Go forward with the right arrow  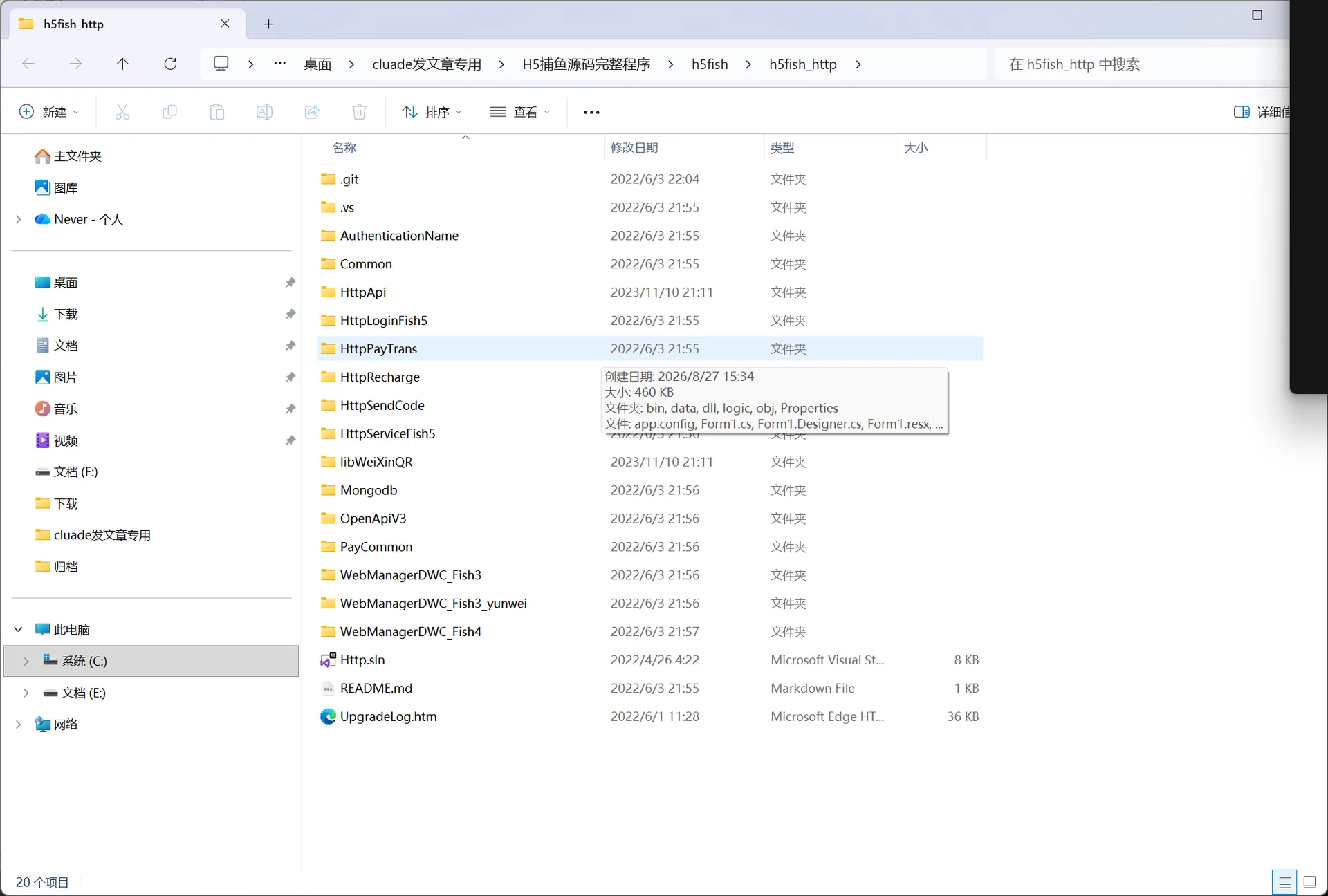[75, 64]
